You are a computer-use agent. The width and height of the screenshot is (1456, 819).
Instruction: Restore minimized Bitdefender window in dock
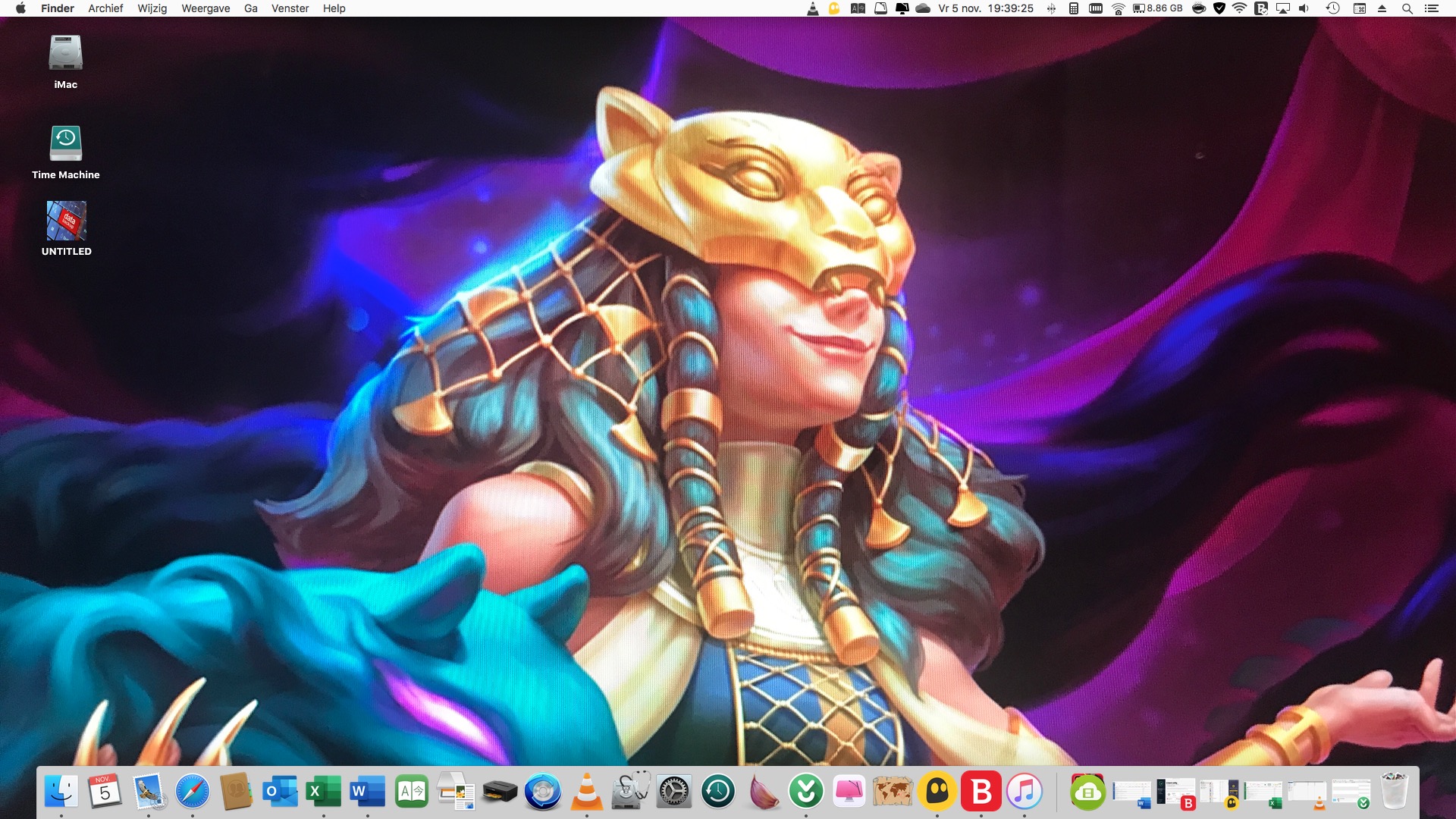click(x=1175, y=793)
